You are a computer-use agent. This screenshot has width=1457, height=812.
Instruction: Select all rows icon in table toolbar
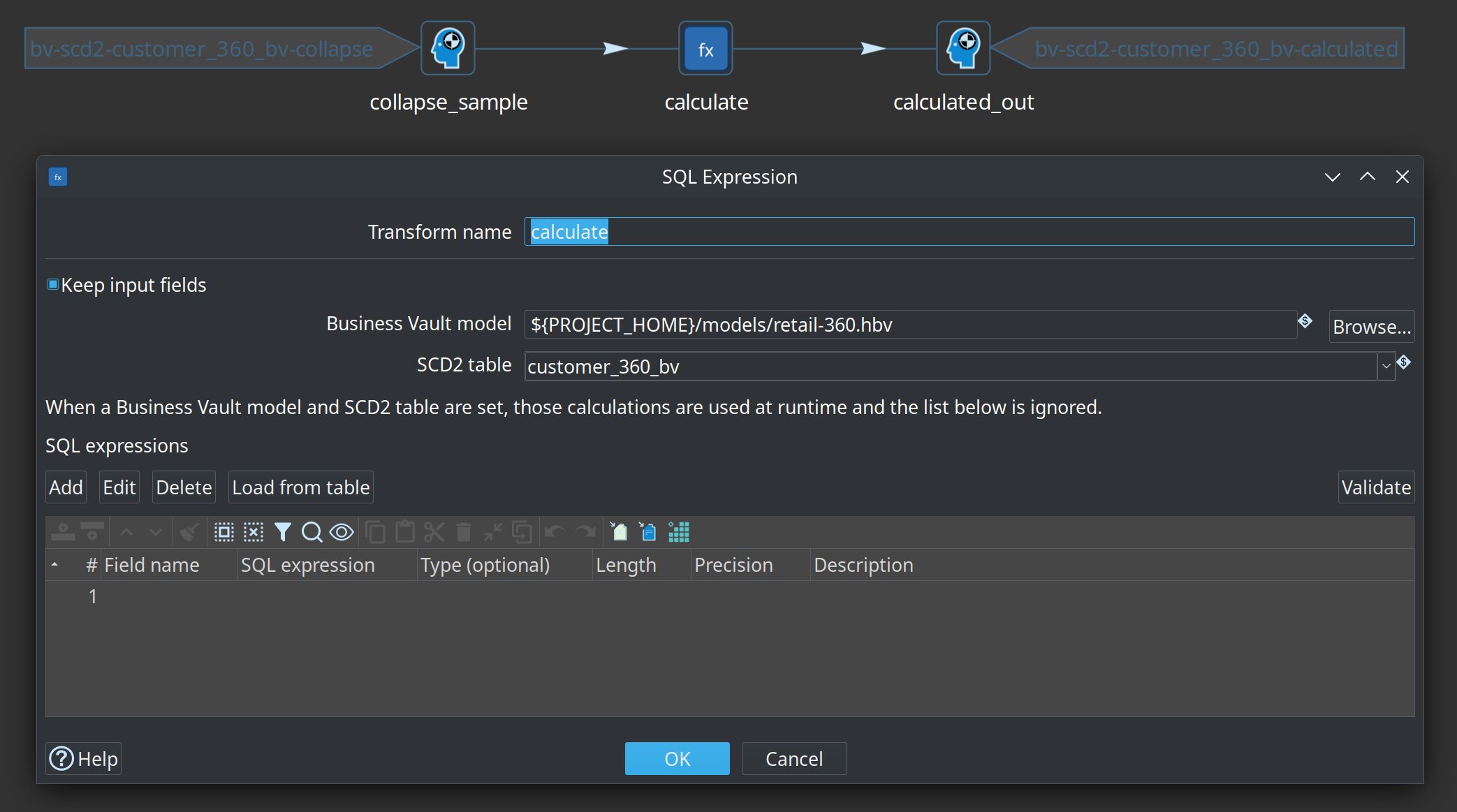coord(224,532)
